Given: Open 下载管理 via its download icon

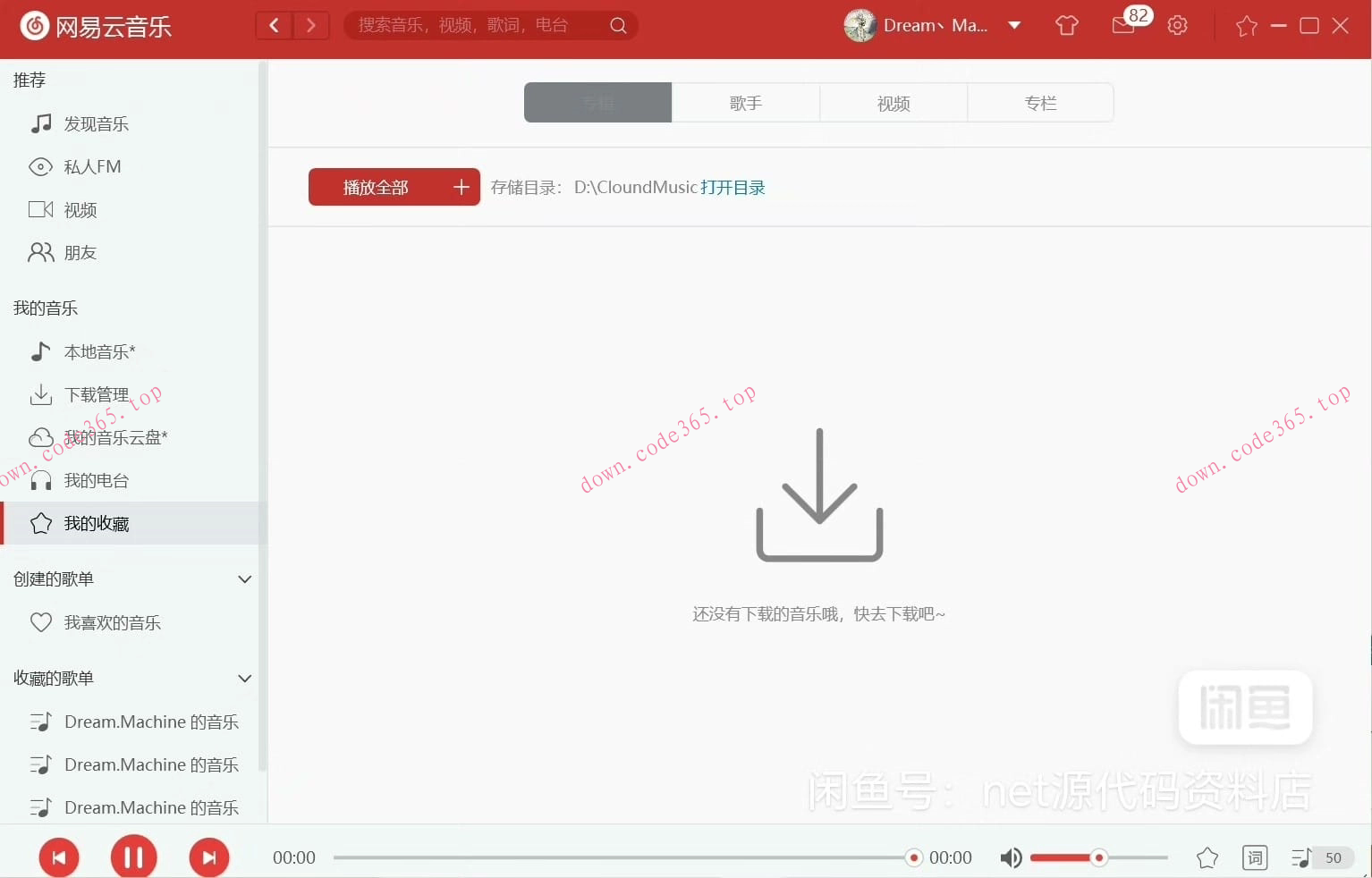Looking at the screenshot, I should (x=41, y=394).
